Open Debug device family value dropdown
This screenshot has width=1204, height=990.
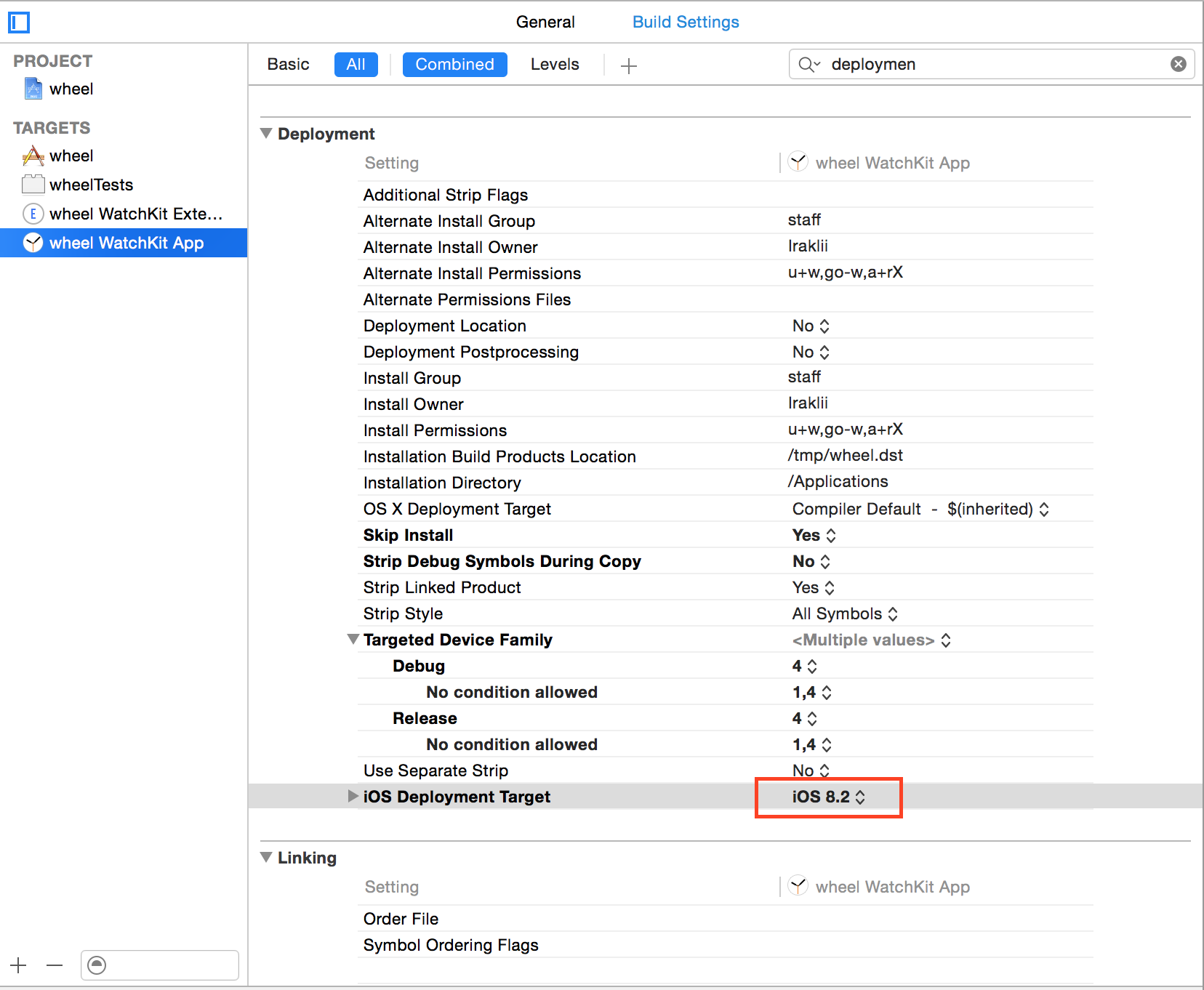805,666
